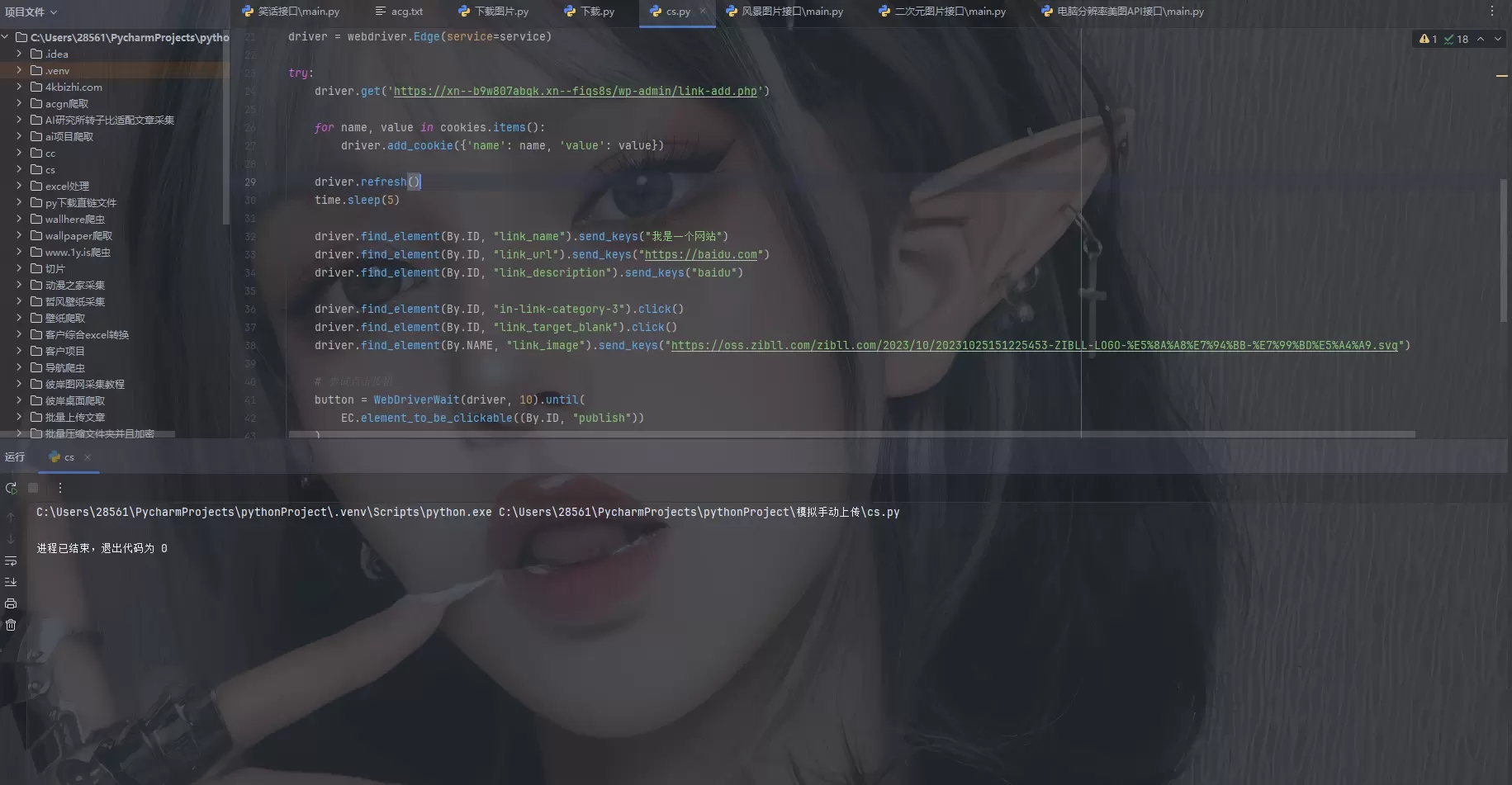Rerun the cs script in Run panel
This screenshot has height=785, width=1512.
coord(12,489)
